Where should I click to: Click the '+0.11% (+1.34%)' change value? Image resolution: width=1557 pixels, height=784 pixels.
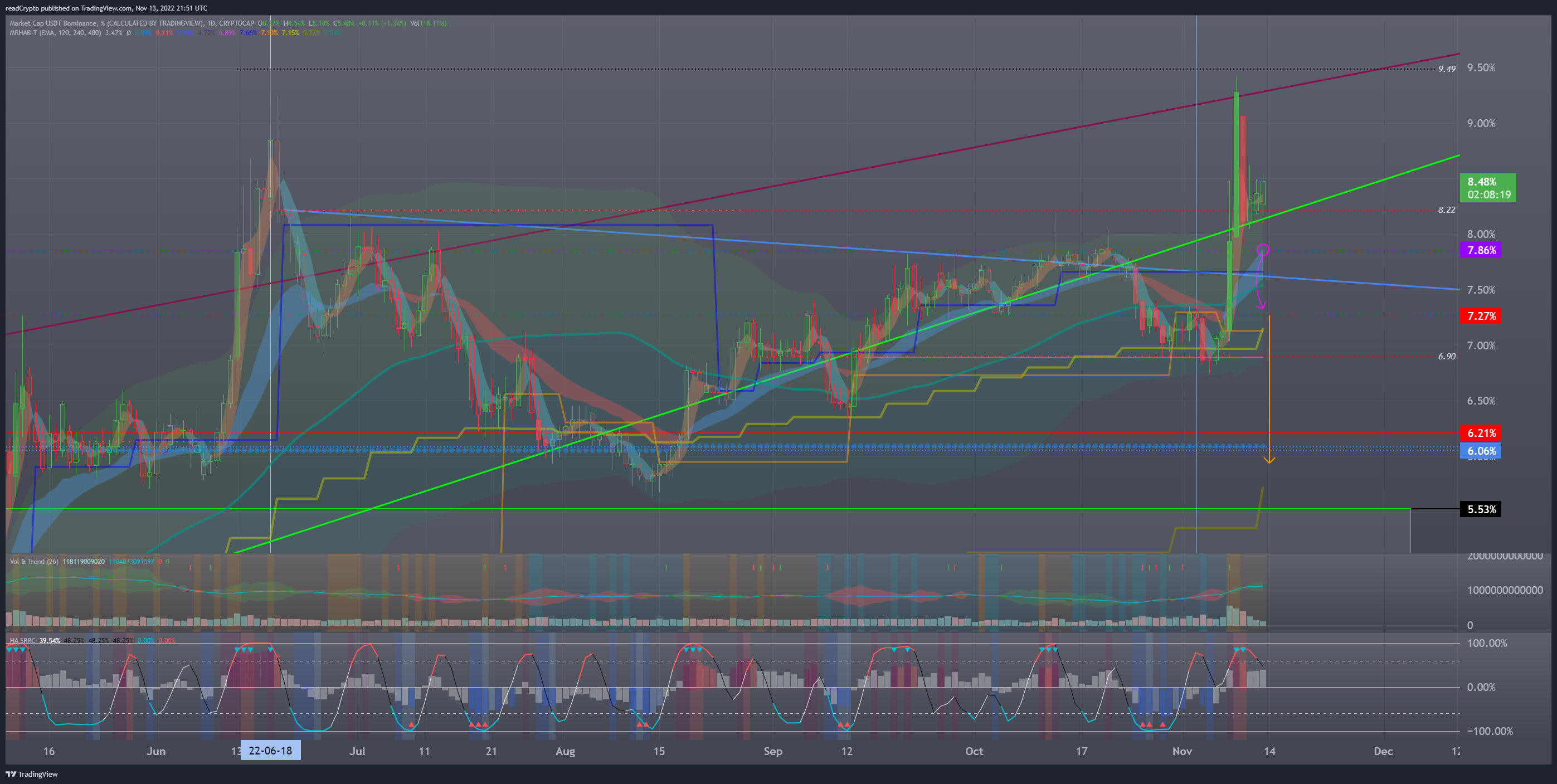click(x=382, y=23)
